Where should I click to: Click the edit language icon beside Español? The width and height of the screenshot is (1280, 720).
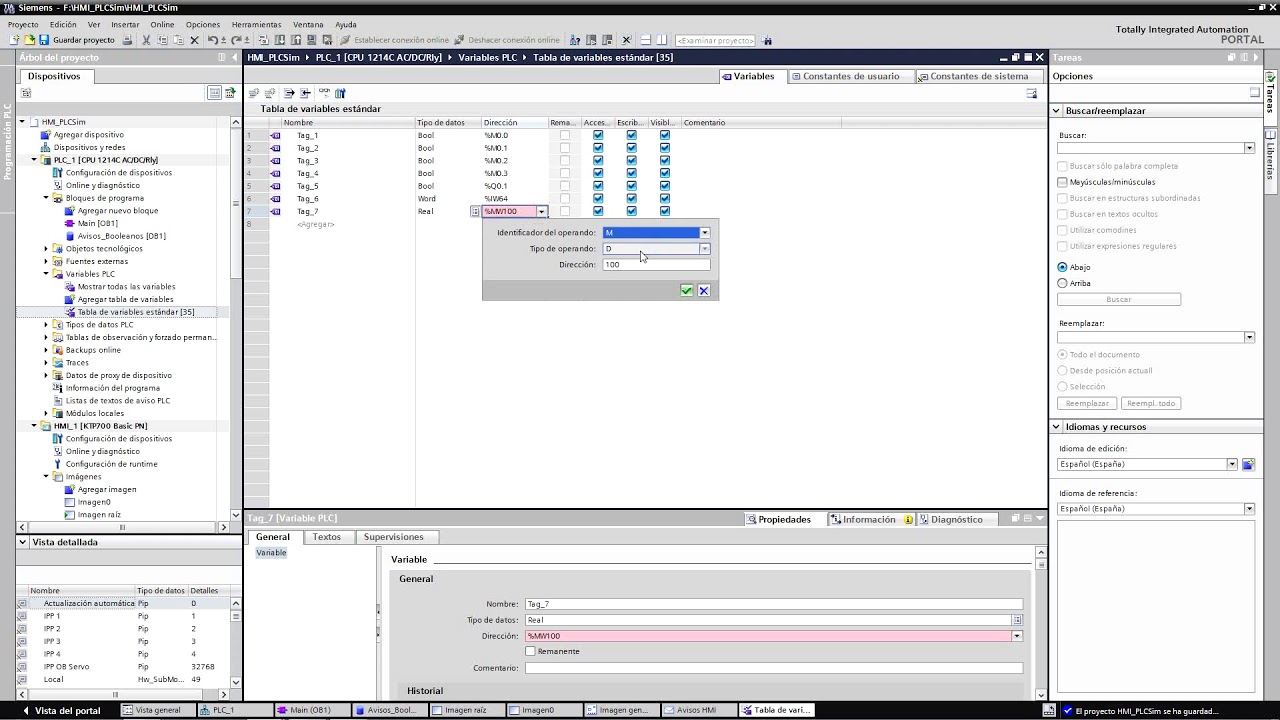[1248, 465]
